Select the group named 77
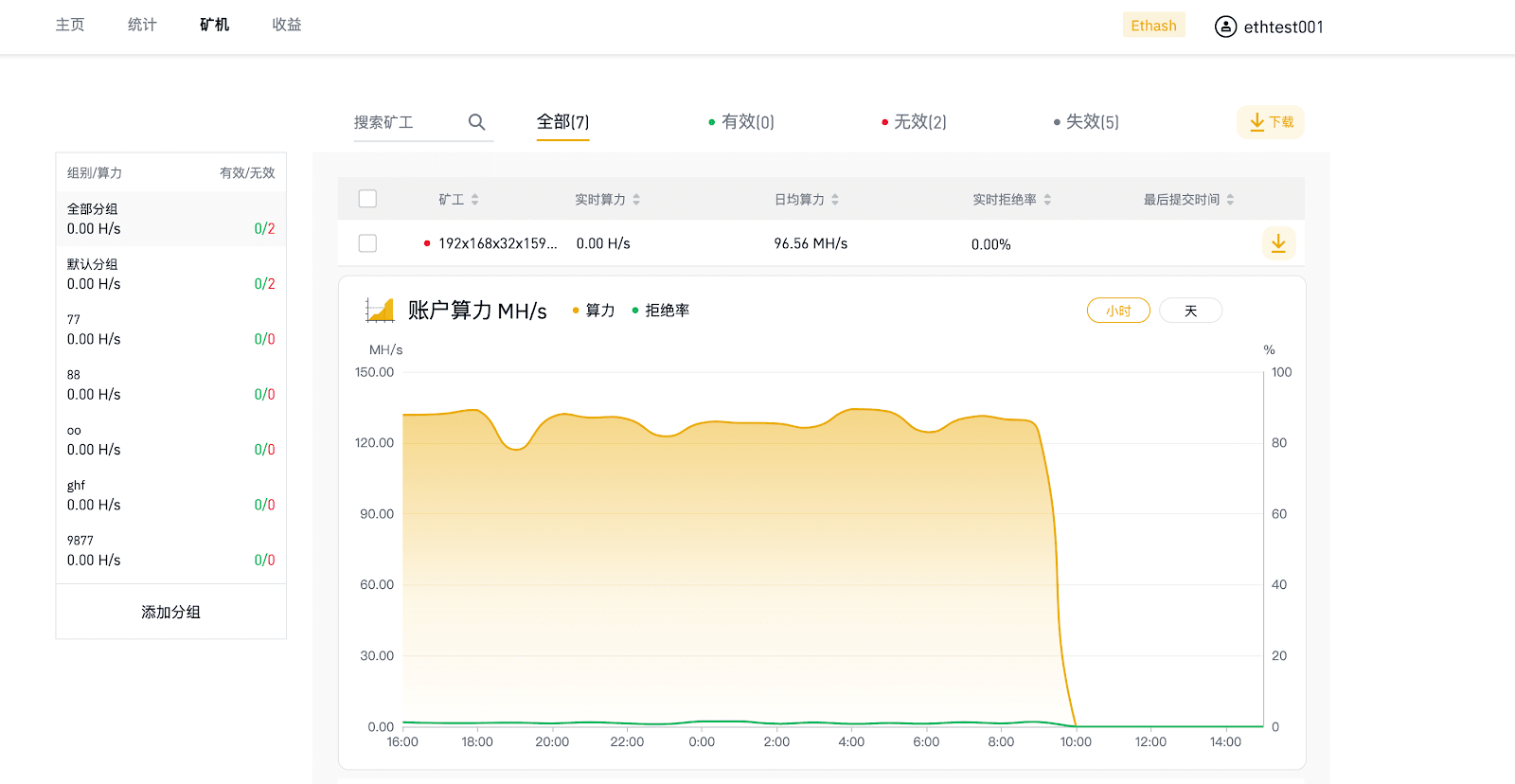 [171, 330]
